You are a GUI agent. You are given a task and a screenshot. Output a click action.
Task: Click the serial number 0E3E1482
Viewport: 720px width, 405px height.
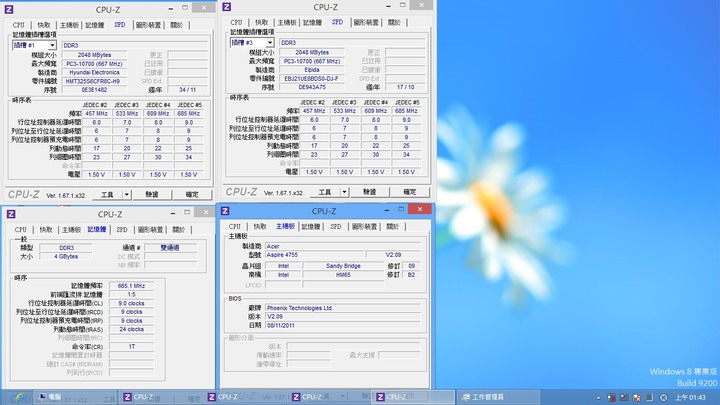pos(94,90)
